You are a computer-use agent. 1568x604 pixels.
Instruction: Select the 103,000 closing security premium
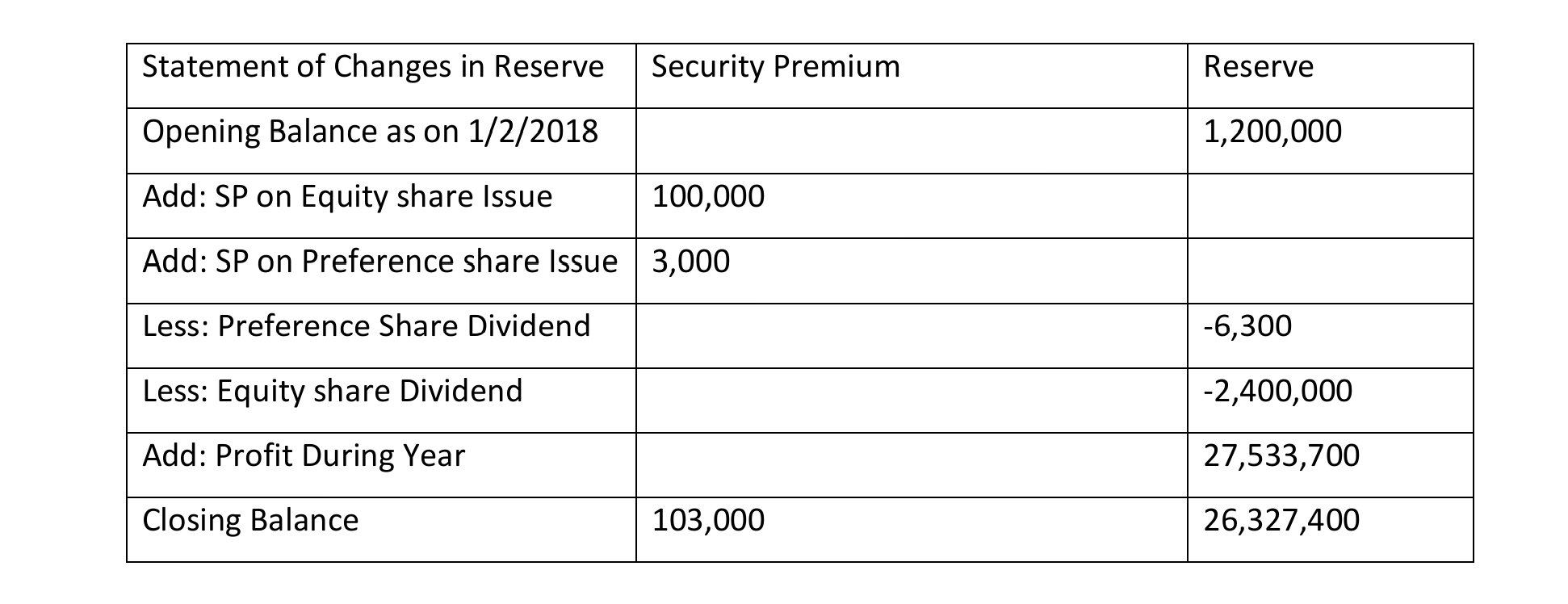(x=707, y=521)
